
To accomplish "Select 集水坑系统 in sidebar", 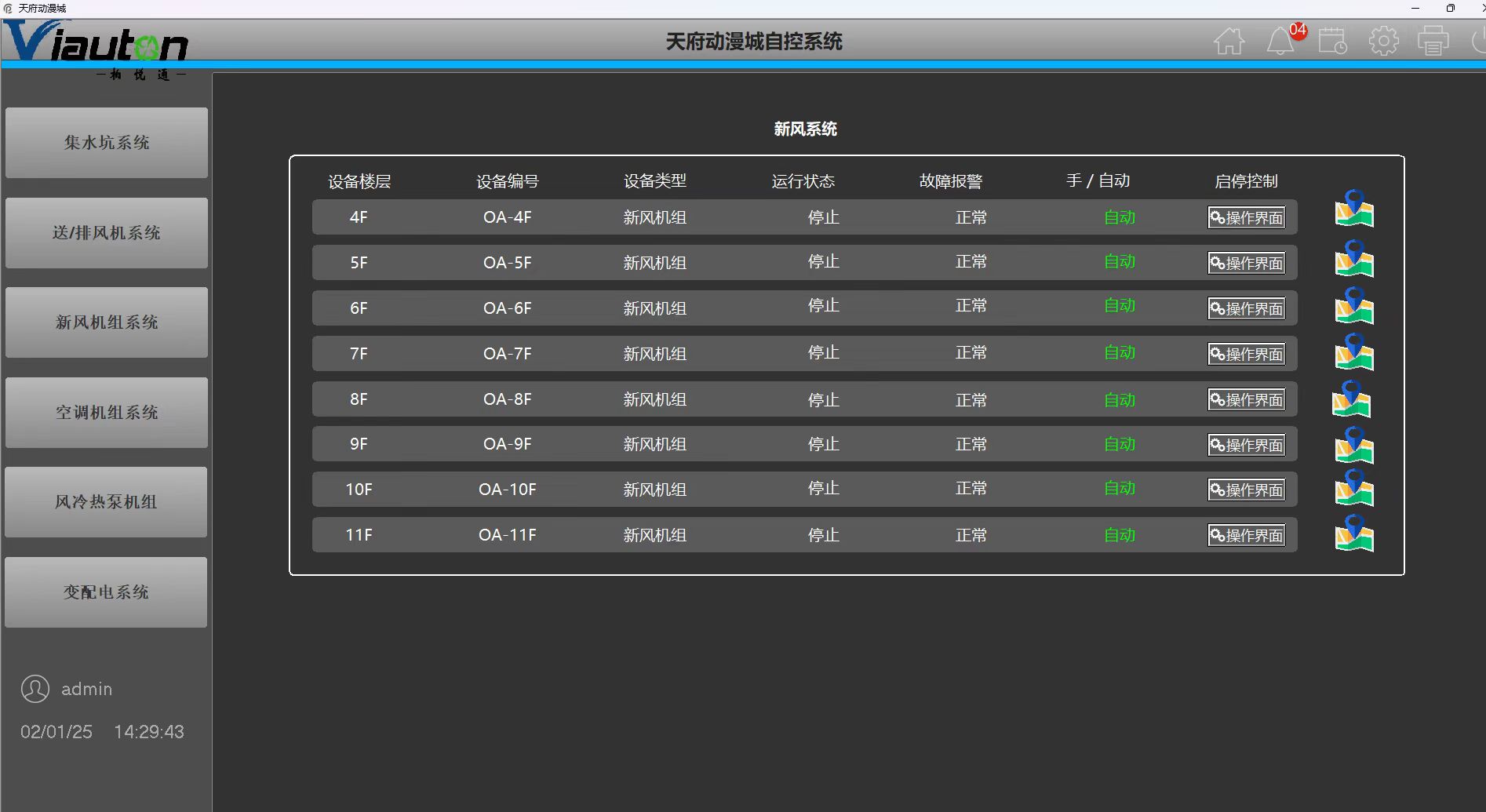I will pyautogui.click(x=107, y=143).
